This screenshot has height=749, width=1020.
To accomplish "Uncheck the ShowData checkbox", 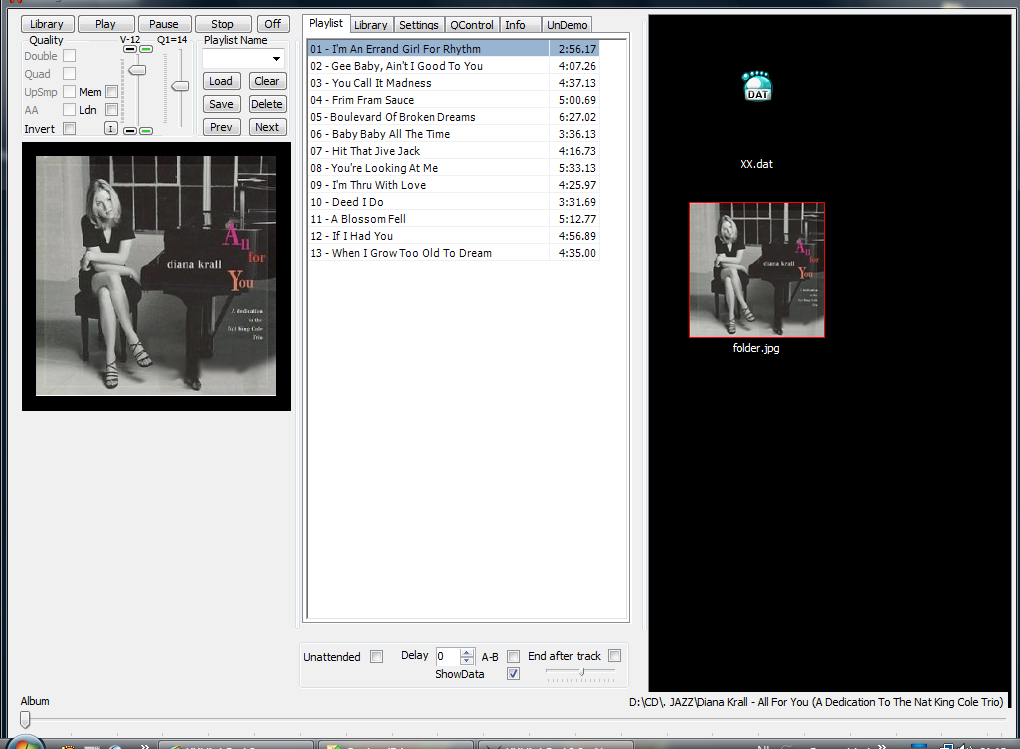I will point(513,674).
